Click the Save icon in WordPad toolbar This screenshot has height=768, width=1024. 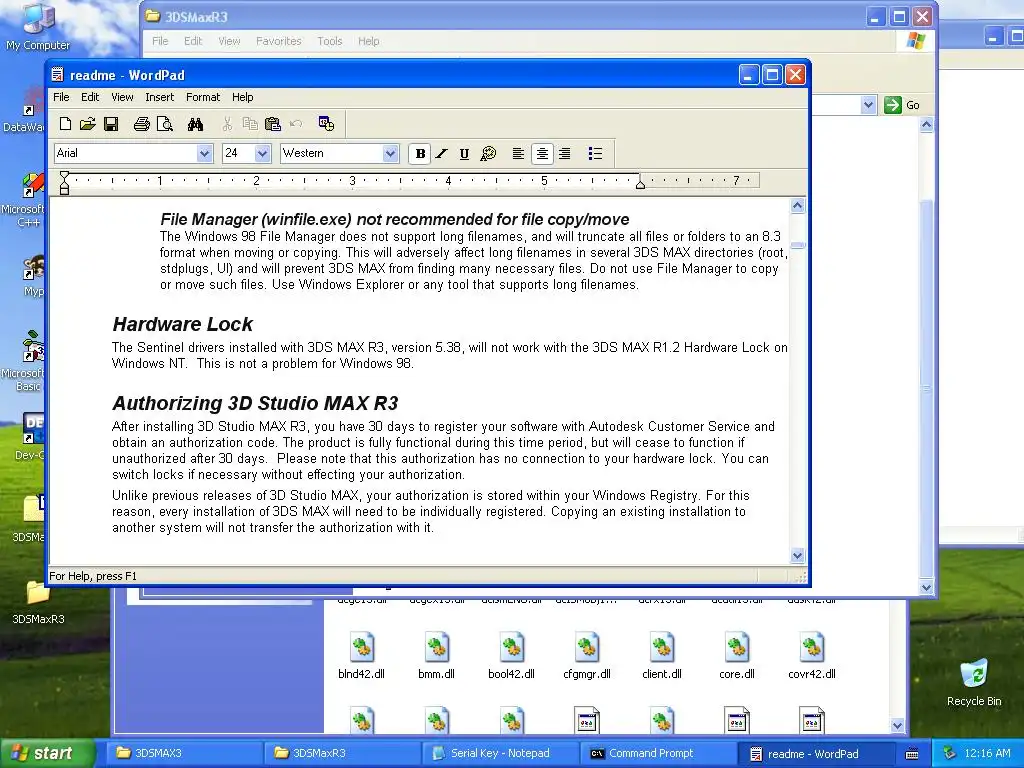tap(111, 123)
